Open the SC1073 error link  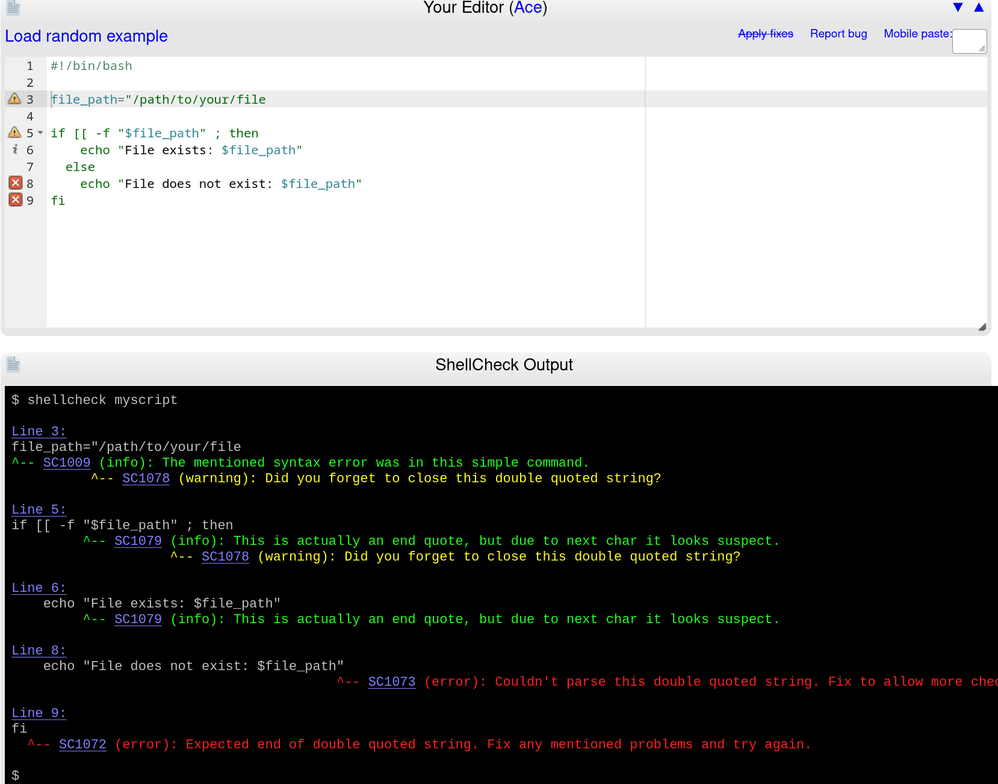391,682
